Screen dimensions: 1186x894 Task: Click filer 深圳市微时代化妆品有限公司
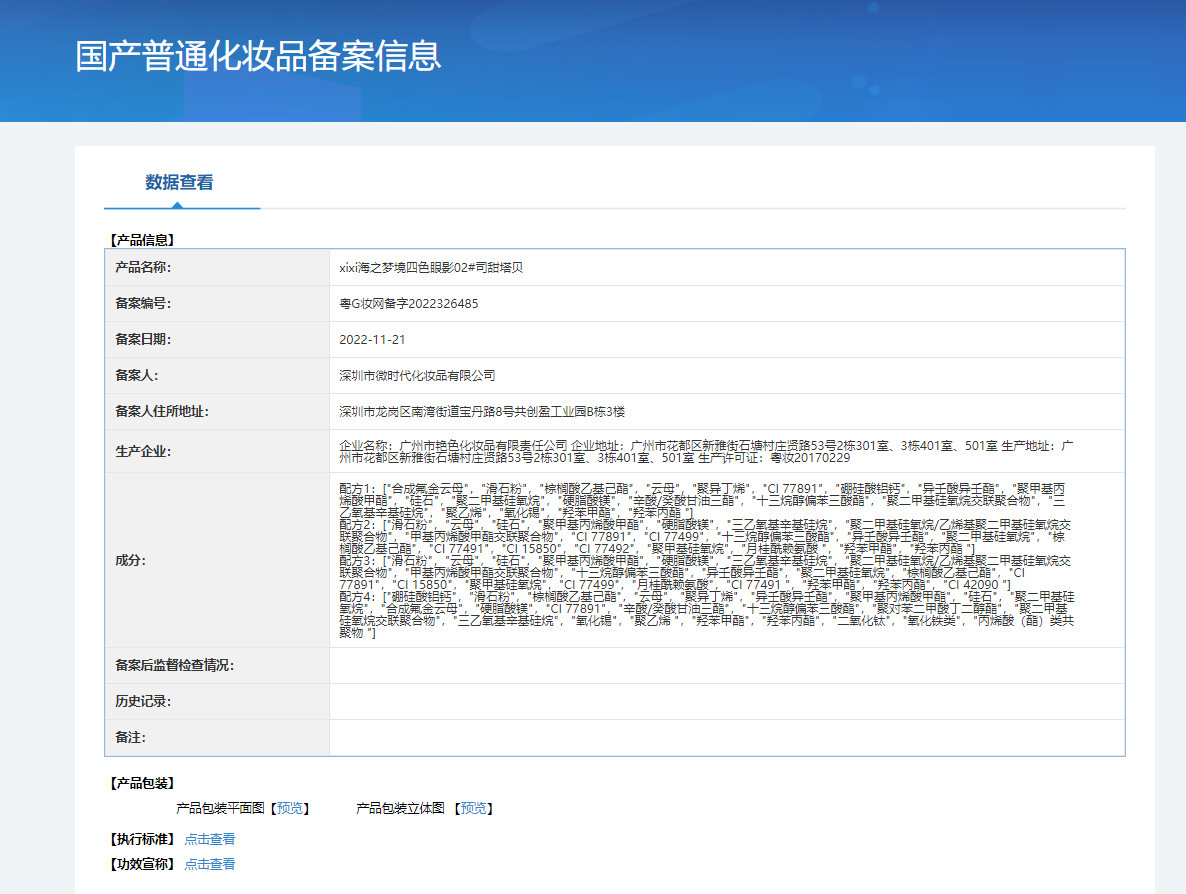pyautogui.click(x=417, y=376)
